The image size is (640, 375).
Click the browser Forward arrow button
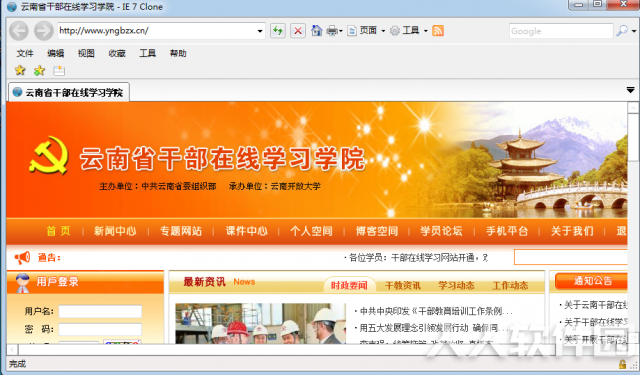[x=43, y=31]
